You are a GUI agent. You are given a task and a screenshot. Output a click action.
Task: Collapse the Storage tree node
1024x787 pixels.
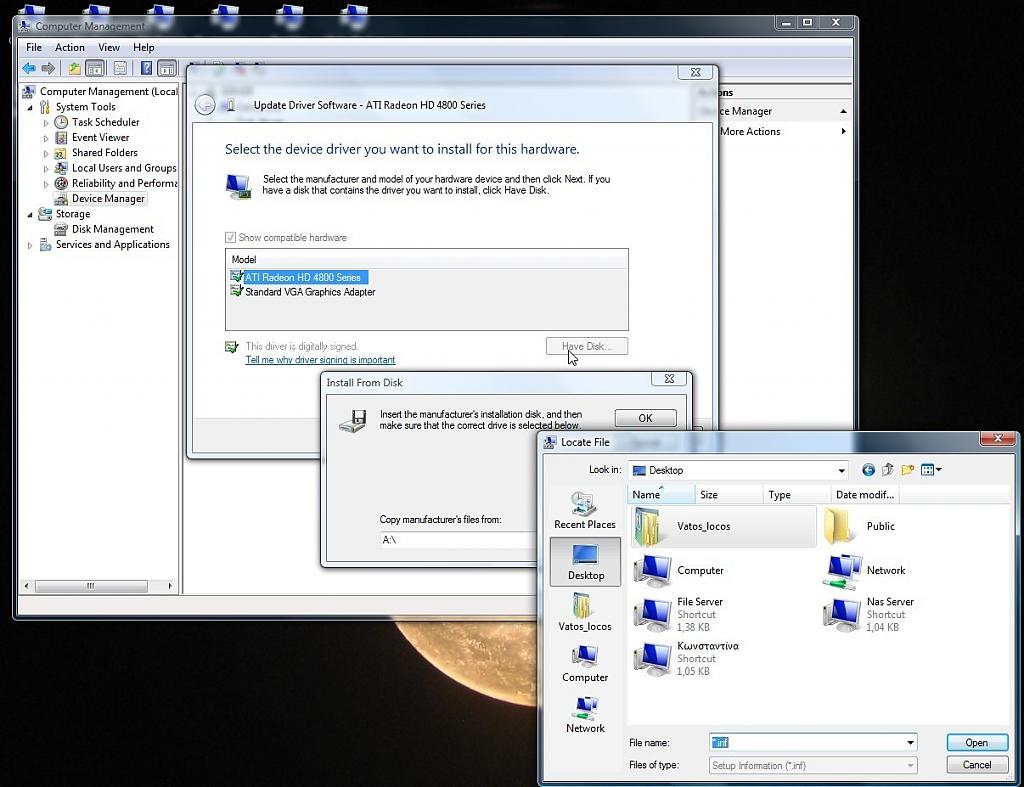click(30, 215)
